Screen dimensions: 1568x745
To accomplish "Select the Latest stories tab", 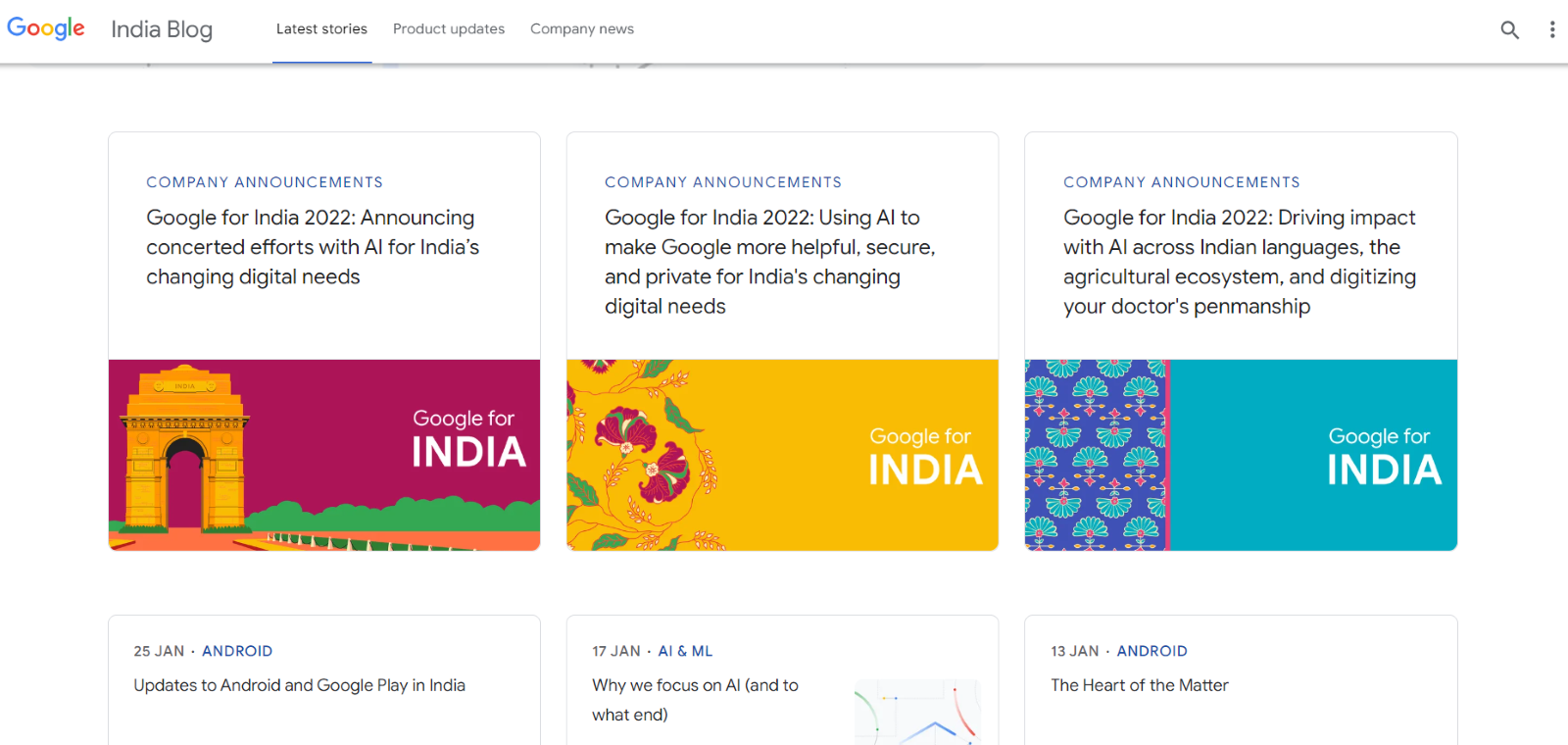I will [321, 29].
